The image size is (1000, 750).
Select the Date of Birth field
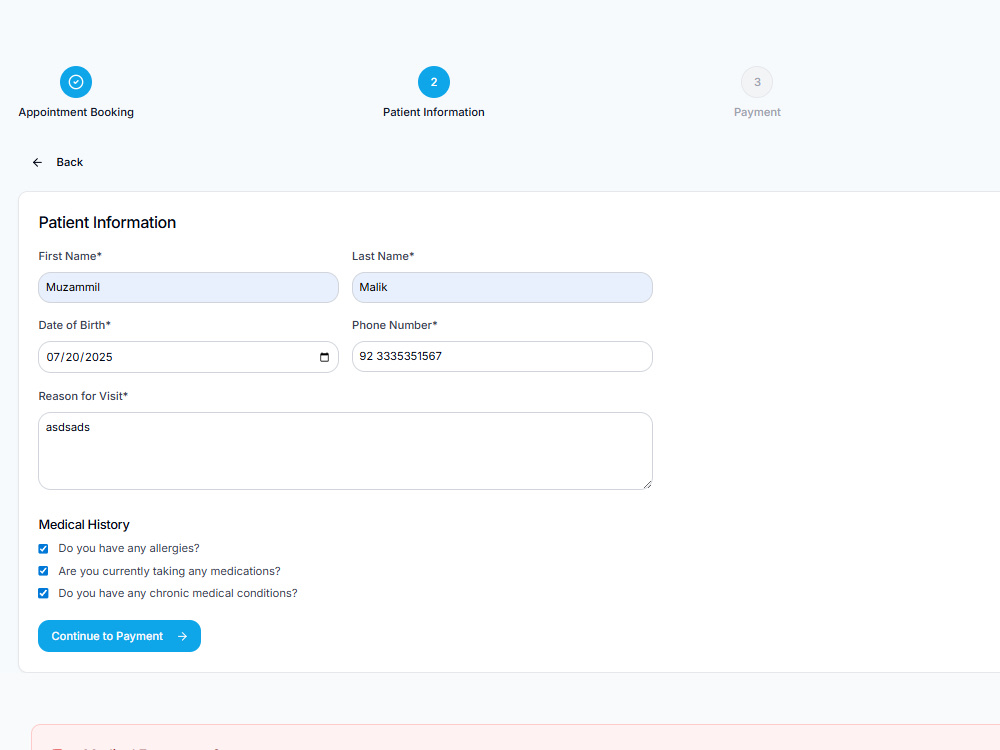188,357
